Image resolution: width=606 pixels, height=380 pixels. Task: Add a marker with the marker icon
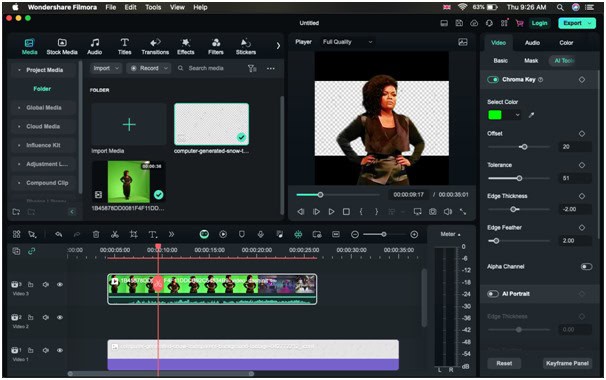(x=242, y=234)
